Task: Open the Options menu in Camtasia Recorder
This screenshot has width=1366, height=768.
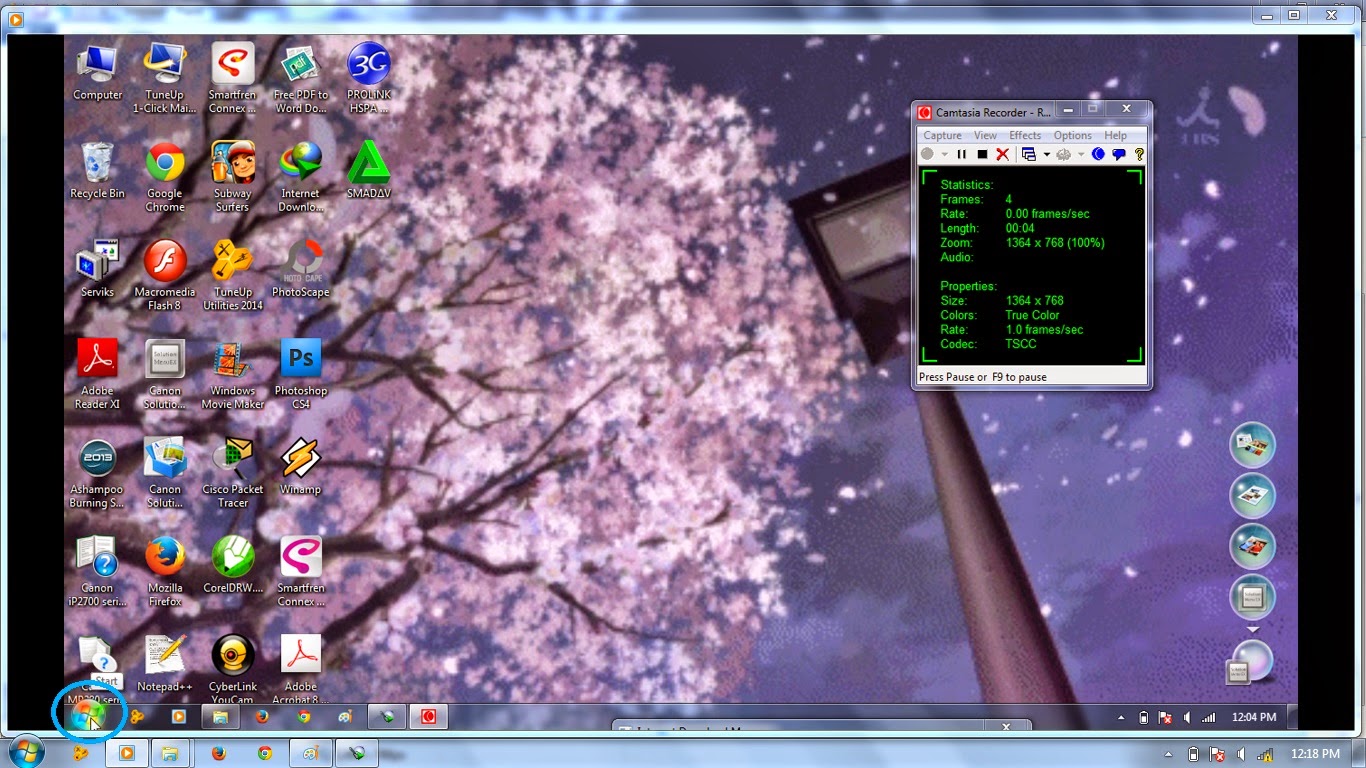Action: click(1072, 135)
